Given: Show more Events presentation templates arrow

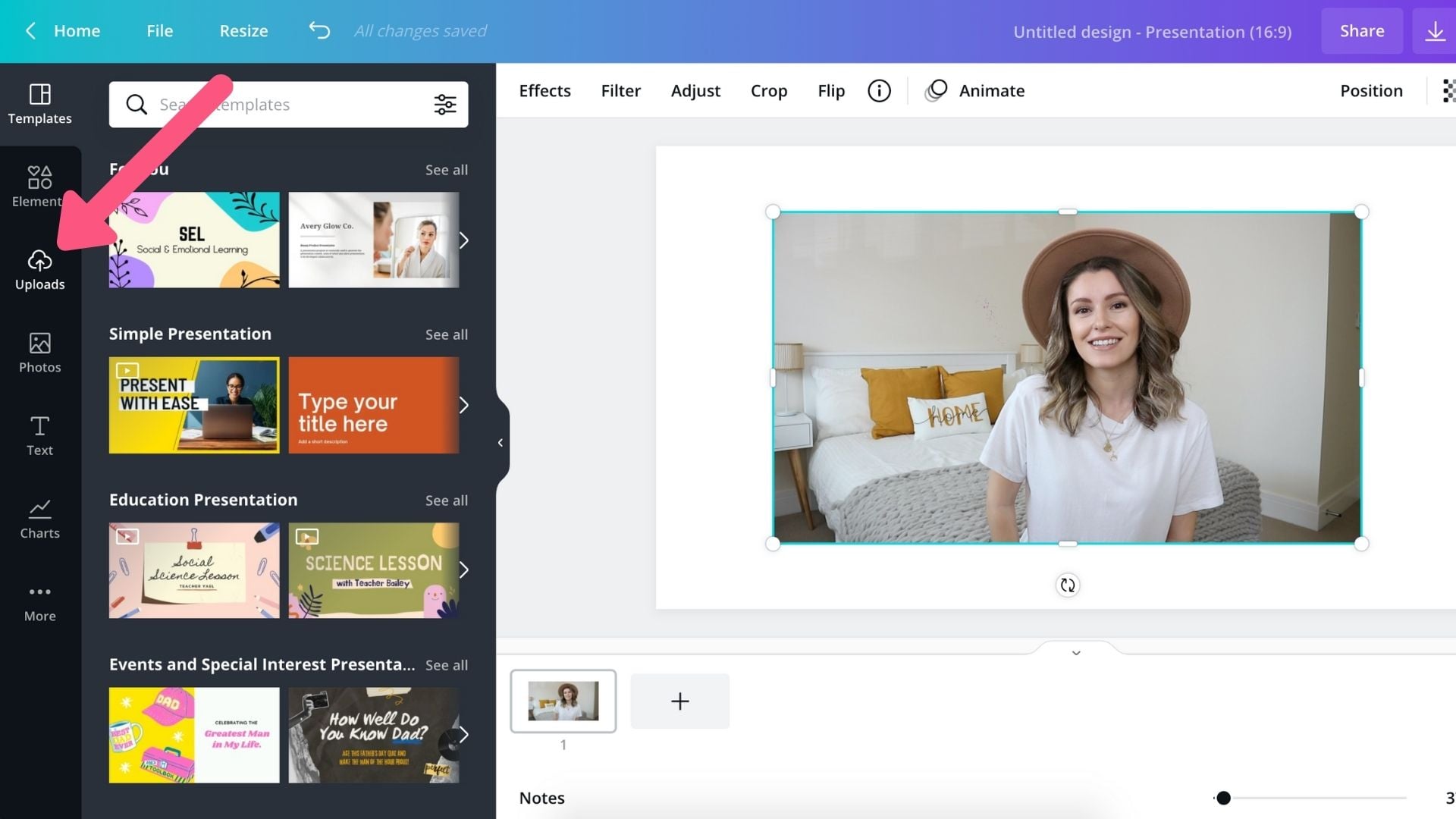Looking at the screenshot, I should pyautogui.click(x=463, y=735).
